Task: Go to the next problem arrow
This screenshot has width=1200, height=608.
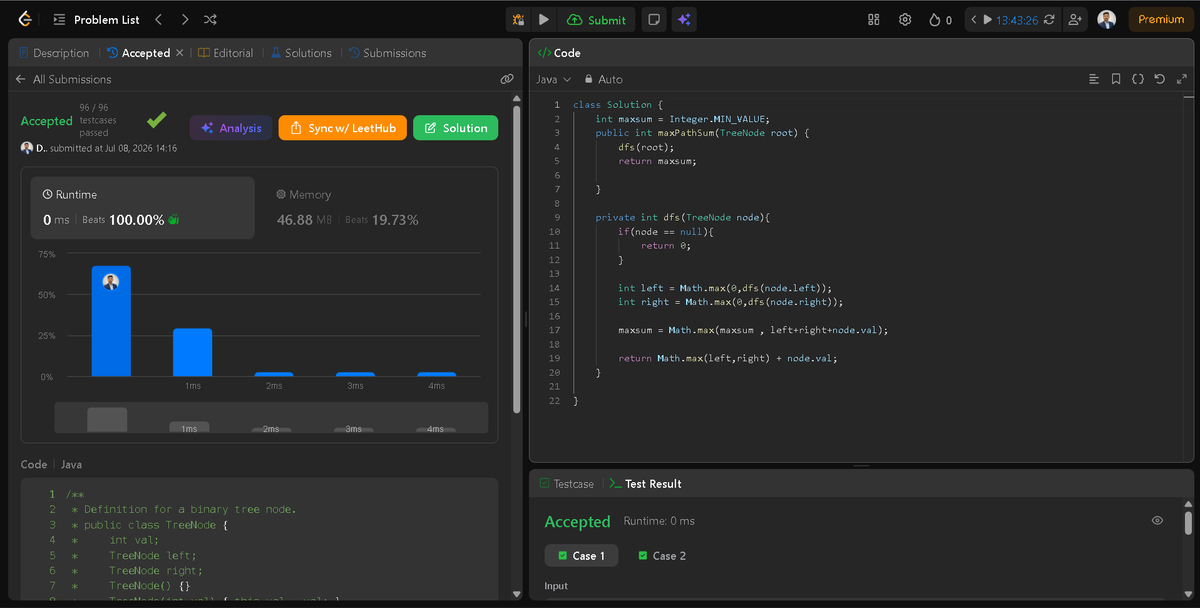Action: point(184,19)
